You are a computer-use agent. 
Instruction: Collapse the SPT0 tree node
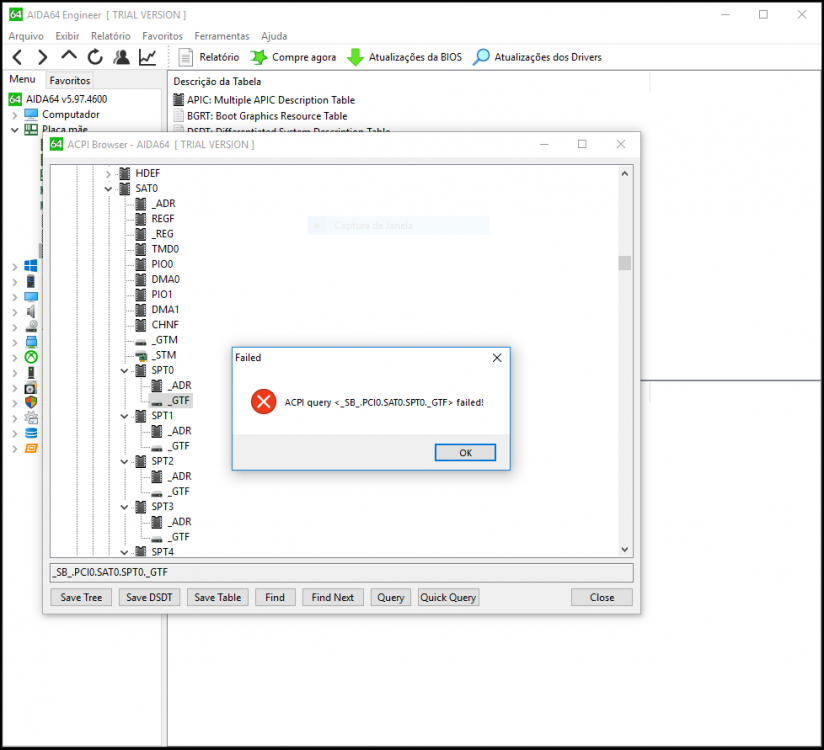pyautogui.click(x=124, y=371)
